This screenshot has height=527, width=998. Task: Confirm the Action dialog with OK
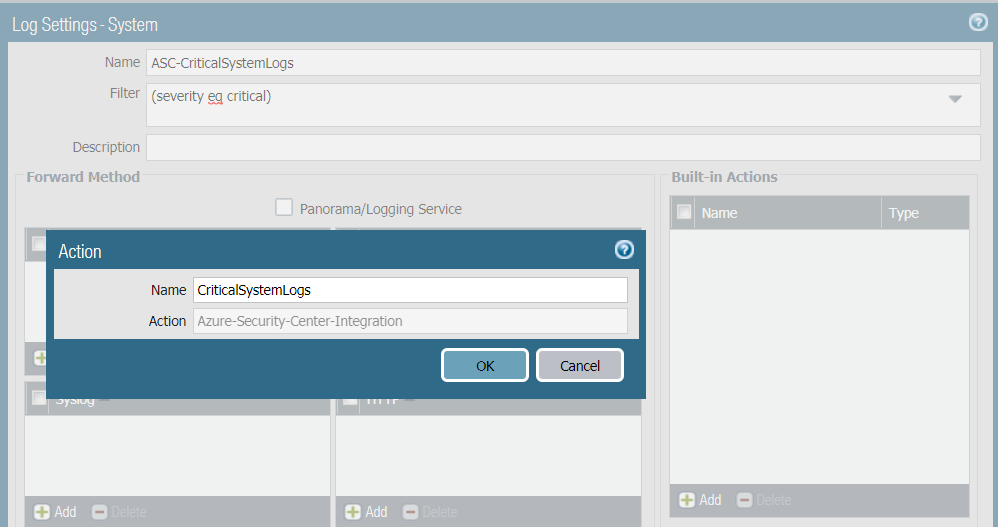coord(485,366)
